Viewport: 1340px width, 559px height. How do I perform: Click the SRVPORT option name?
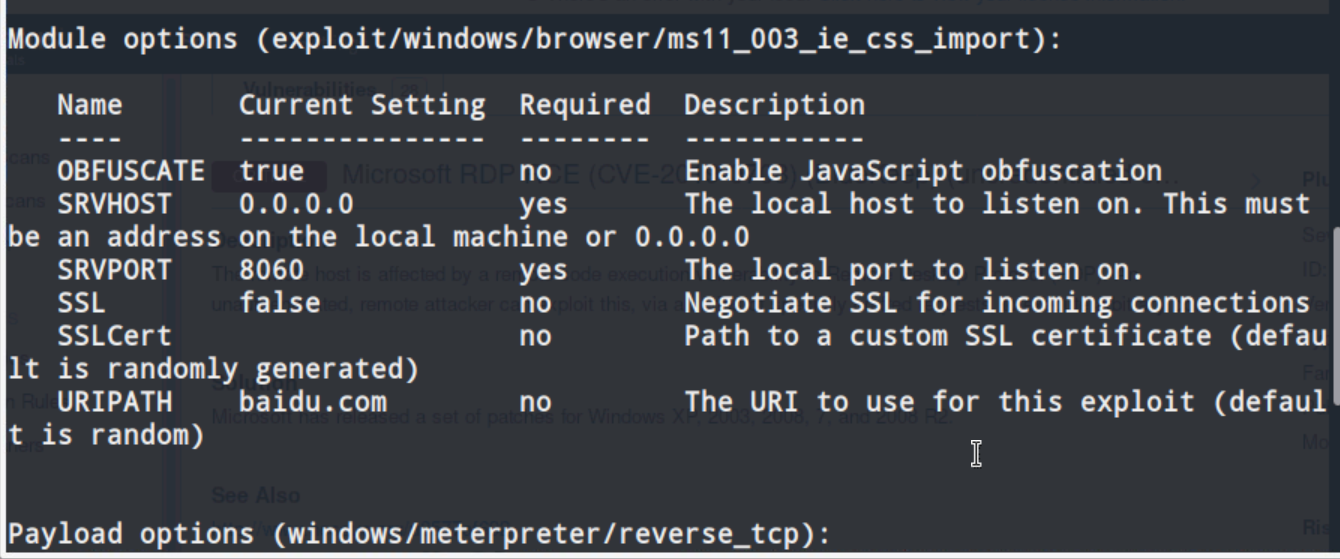point(114,270)
